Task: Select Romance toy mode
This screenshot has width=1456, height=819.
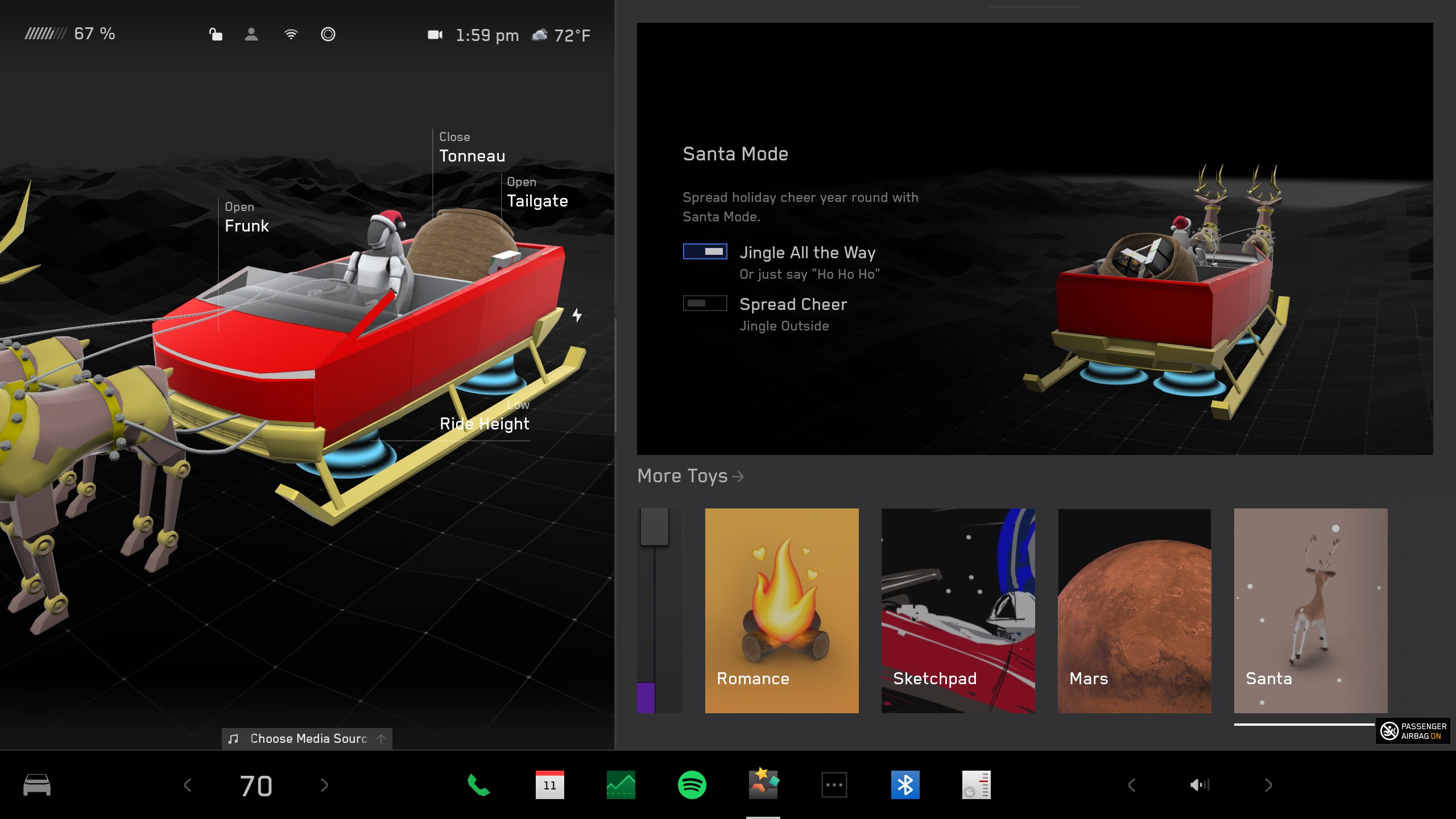Action: pos(782,608)
